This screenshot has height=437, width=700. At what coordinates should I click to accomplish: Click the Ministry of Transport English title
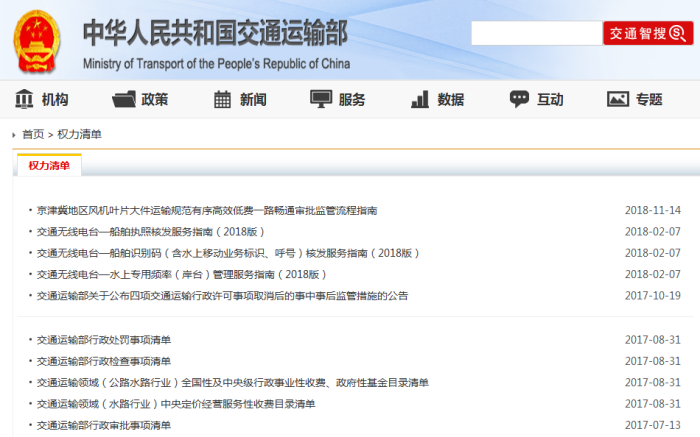coord(217,64)
